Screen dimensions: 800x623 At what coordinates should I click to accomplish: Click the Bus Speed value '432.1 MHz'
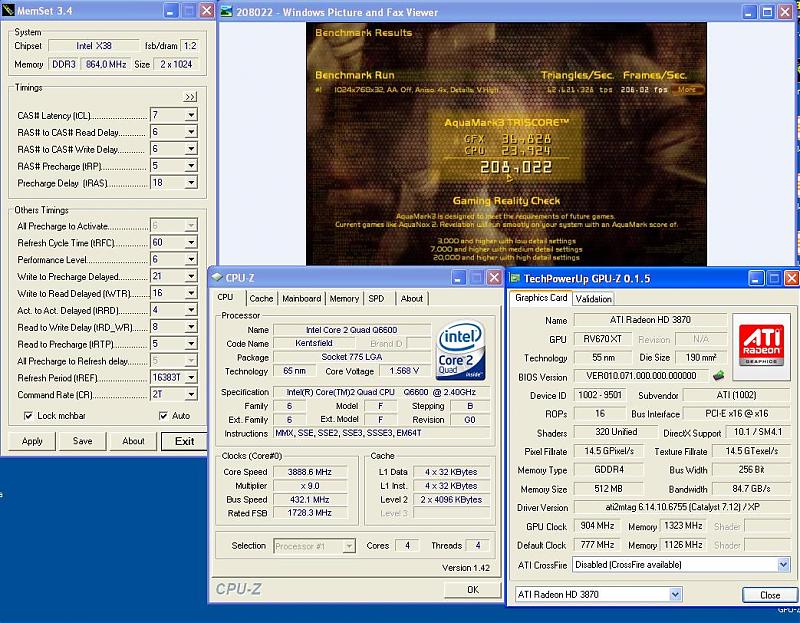click(x=310, y=500)
